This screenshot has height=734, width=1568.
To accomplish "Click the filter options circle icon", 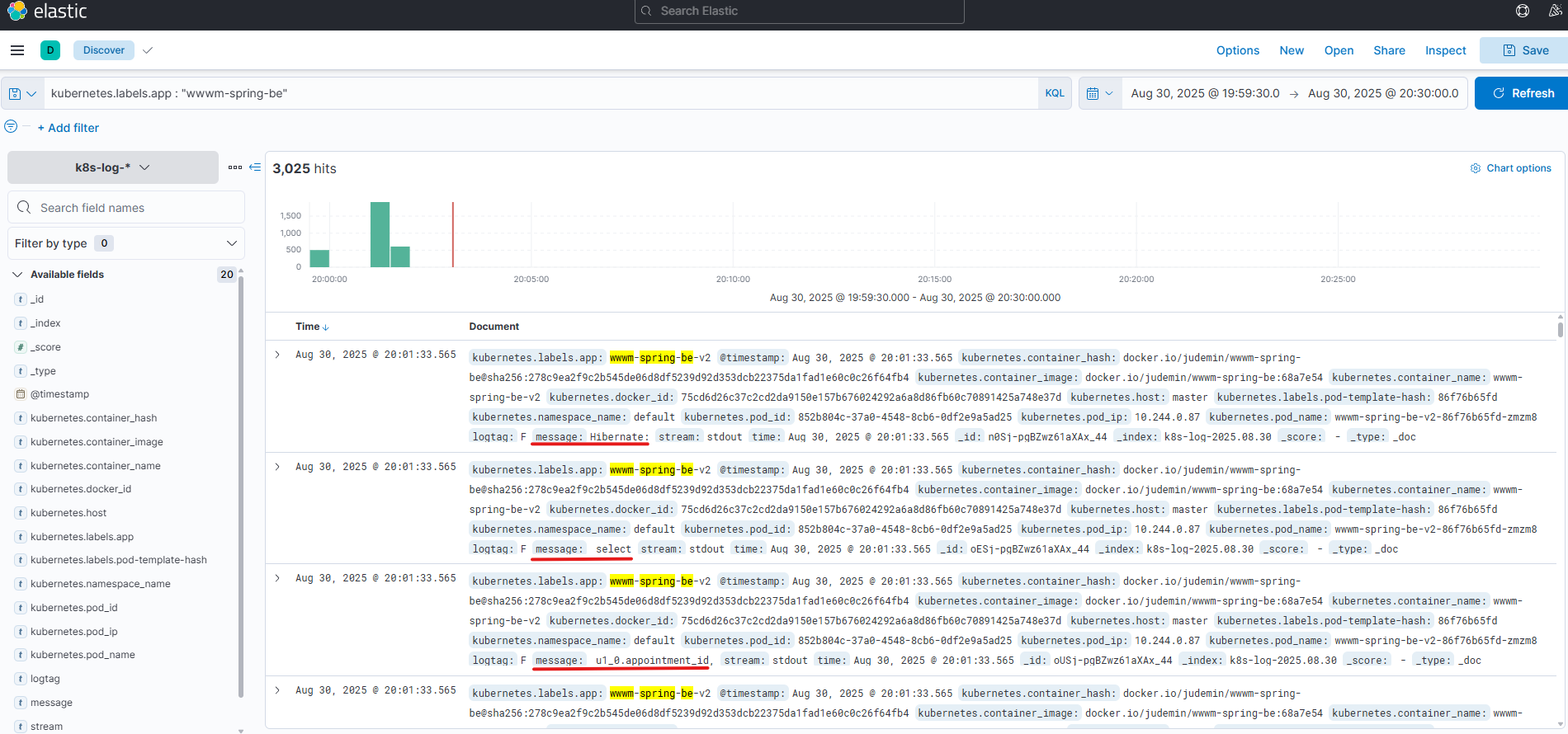I will [x=11, y=127].
